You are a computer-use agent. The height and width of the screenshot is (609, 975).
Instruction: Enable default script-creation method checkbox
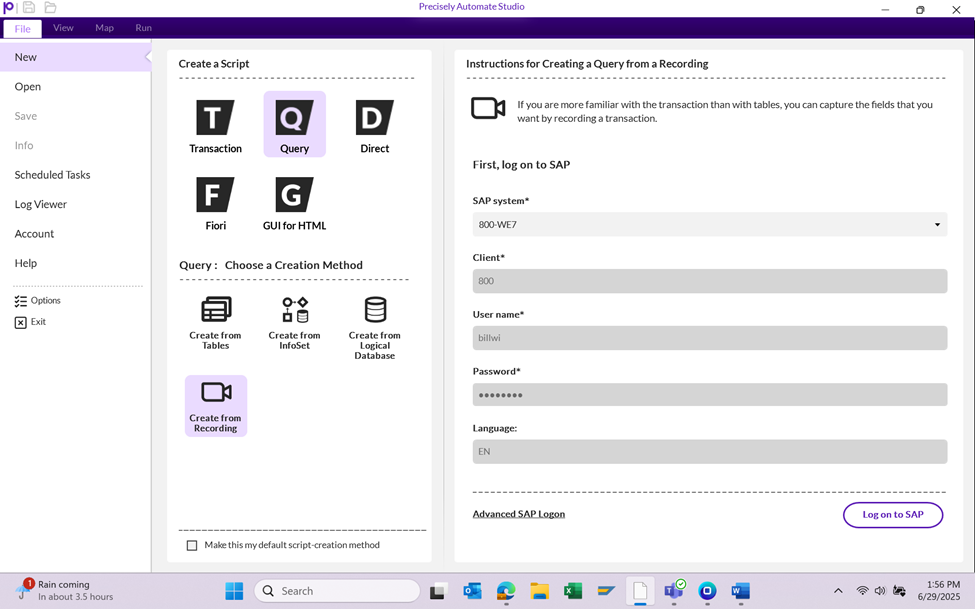pos(192,545)
